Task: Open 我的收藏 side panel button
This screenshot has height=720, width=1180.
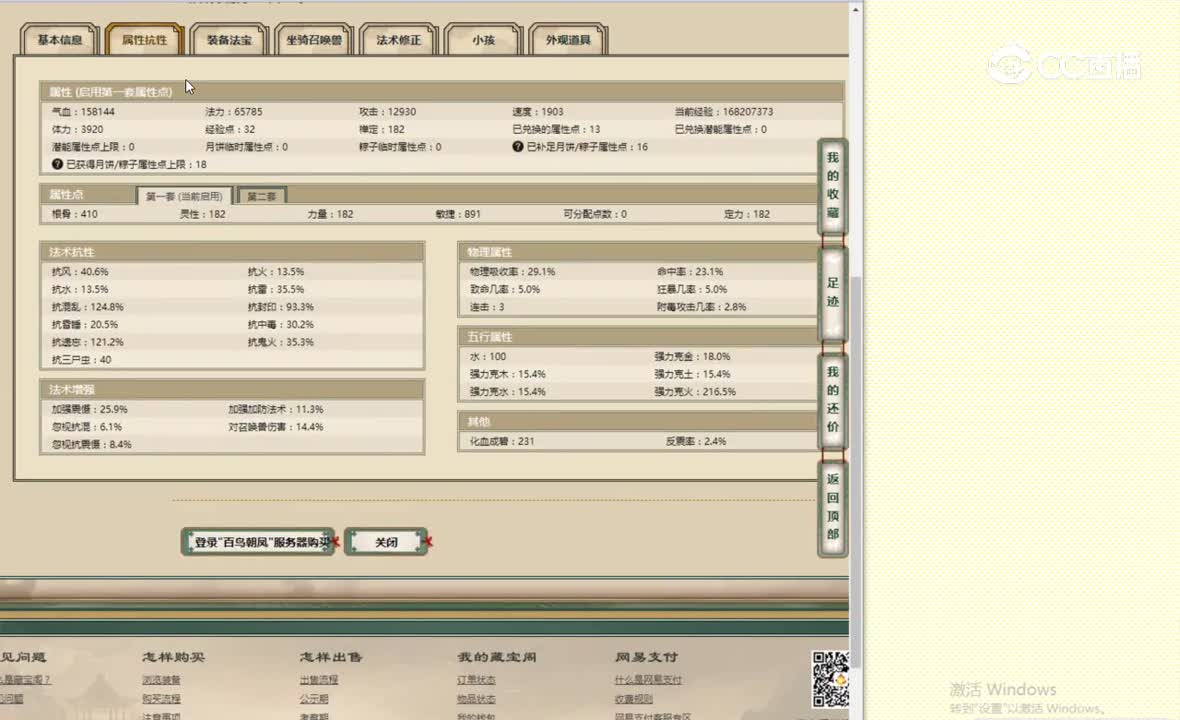Action: click(832, 185)
